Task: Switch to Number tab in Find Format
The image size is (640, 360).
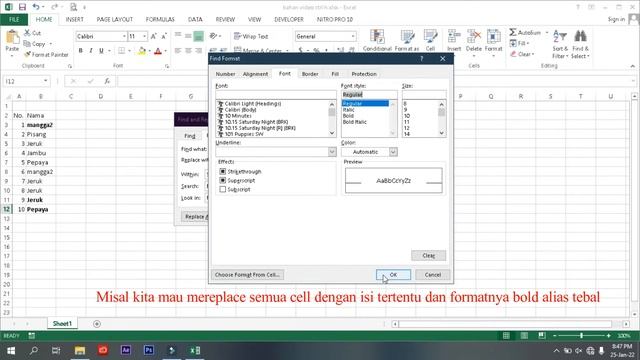Action: point(225,74)
